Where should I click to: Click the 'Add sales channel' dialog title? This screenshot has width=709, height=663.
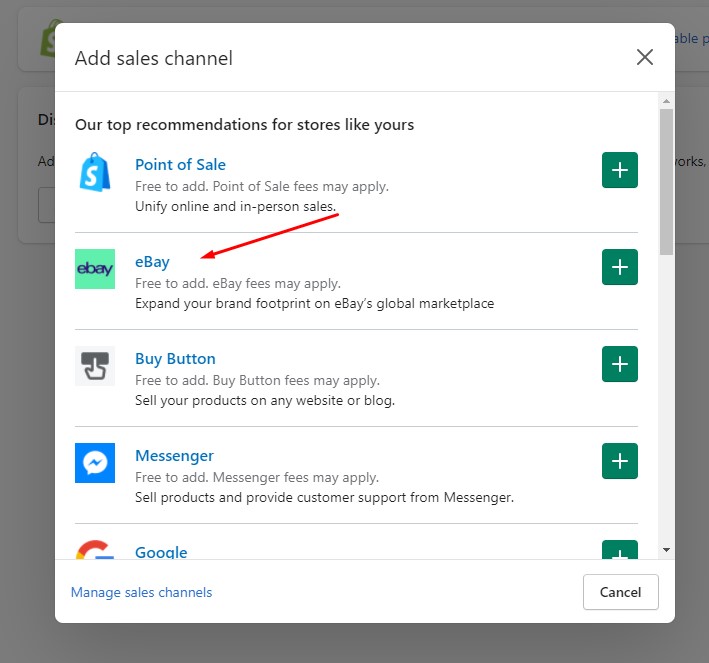(x=154, y=58)
